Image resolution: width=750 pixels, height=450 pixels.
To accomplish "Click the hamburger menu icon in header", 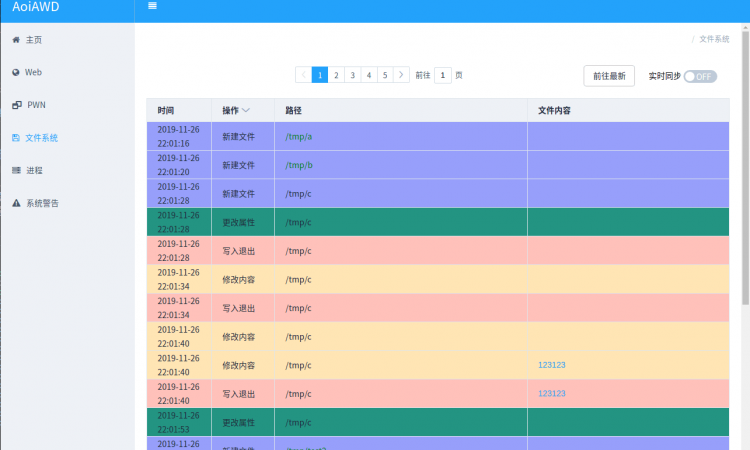I will [x=152, y=6].
